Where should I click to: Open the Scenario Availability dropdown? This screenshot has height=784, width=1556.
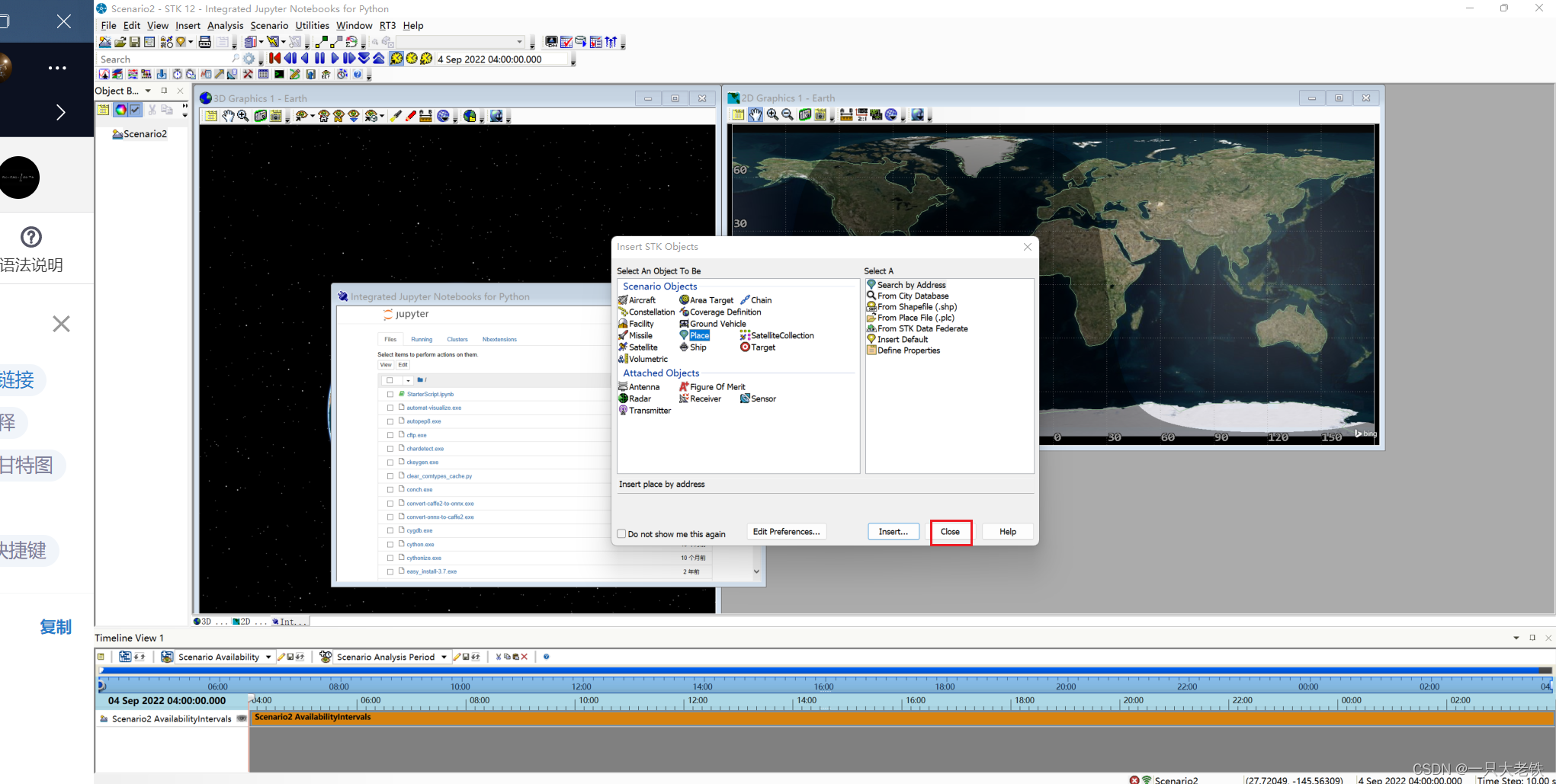268,657
